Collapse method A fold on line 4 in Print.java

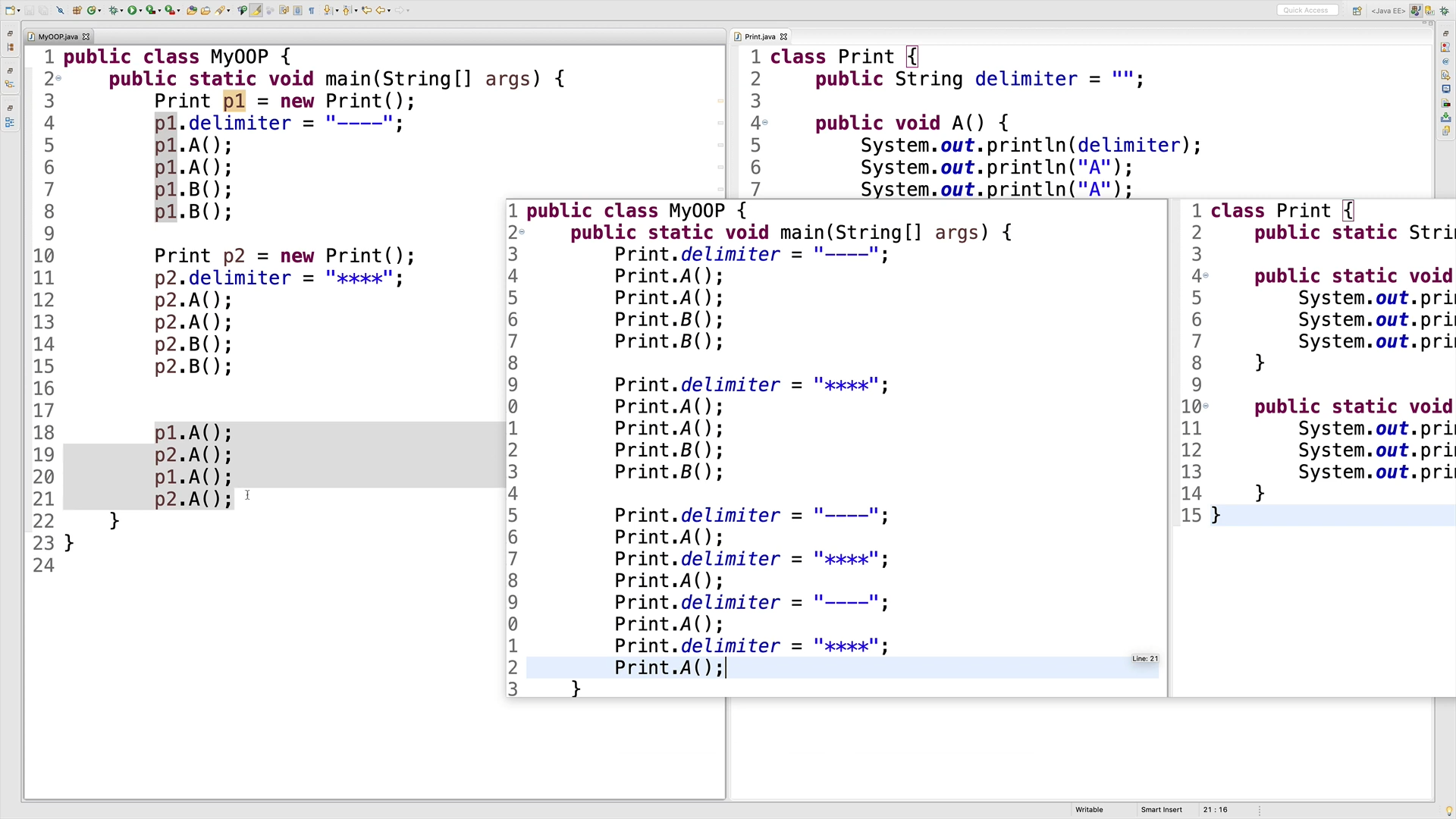click(765, 122)
